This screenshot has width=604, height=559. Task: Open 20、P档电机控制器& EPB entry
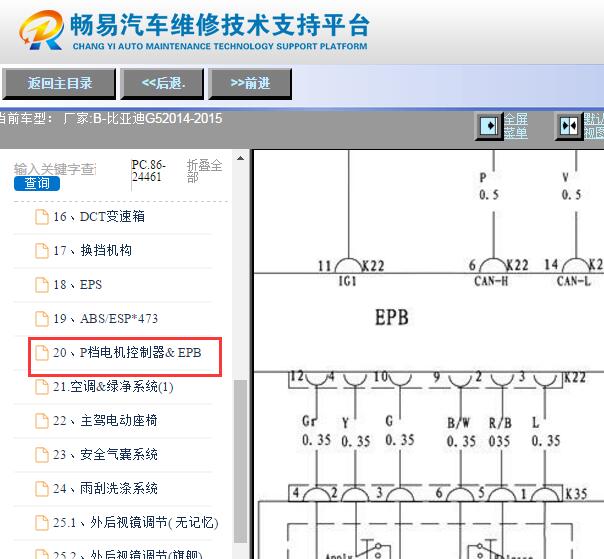click(127, 353)
